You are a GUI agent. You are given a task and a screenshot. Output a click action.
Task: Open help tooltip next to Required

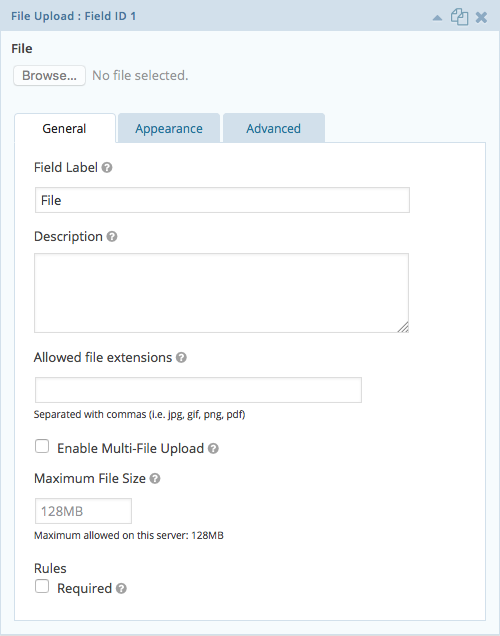click(x=121, y=589)
